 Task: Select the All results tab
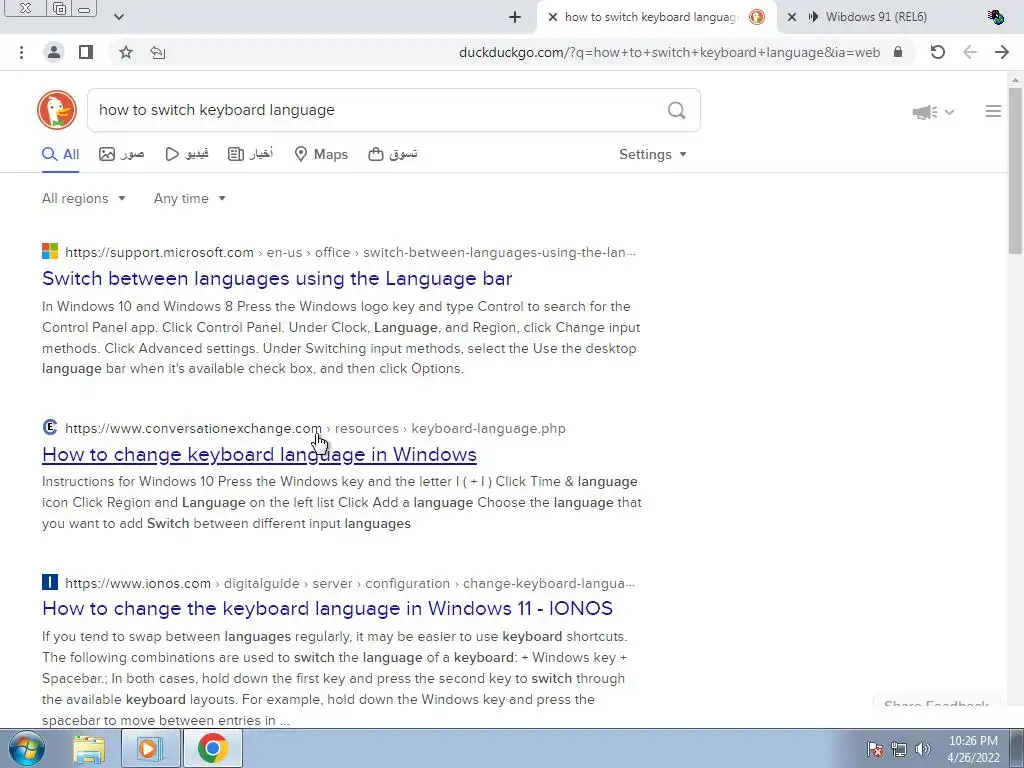point(60,154)
